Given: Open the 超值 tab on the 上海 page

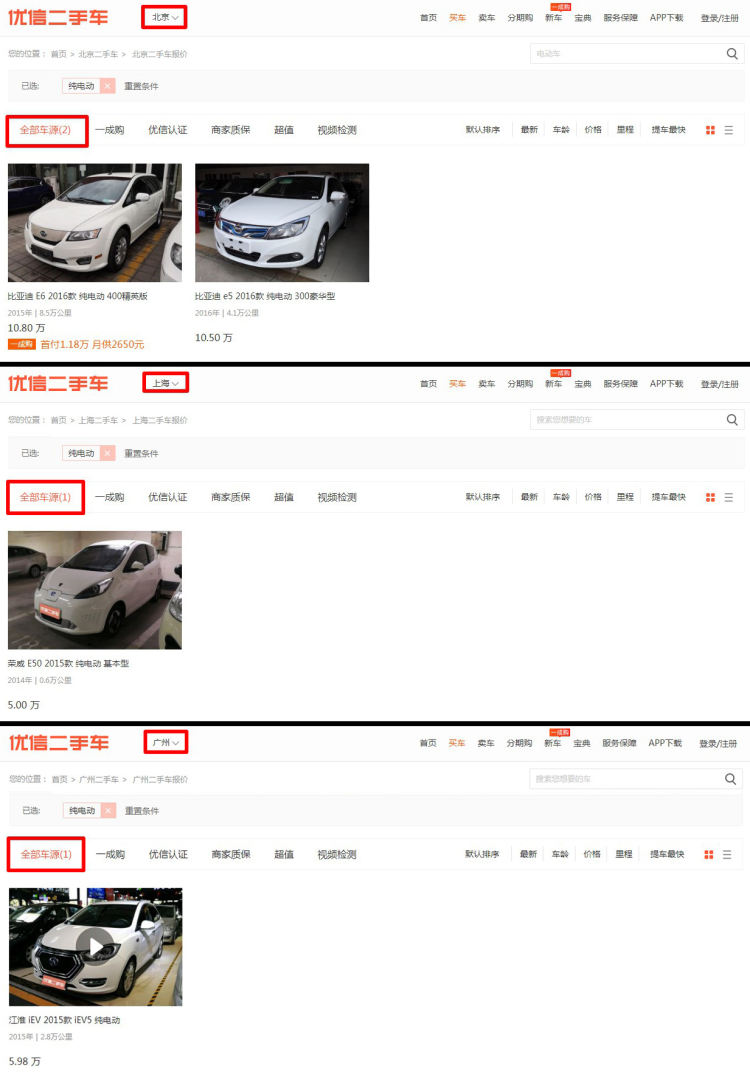Looking at the screenshot, I should pyautogui.click(x=284, y=497).
